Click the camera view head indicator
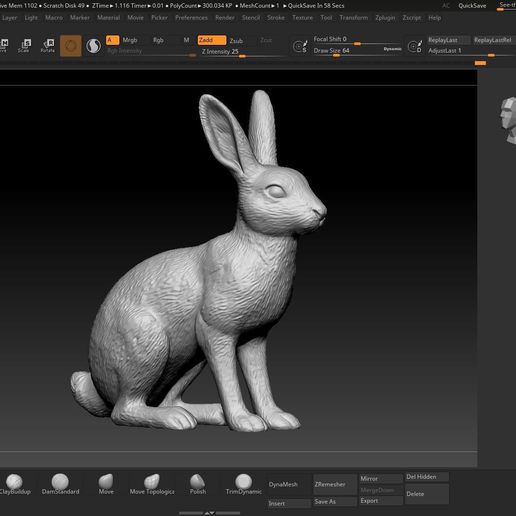The image size is (516, 516). [x=508, y=120]
